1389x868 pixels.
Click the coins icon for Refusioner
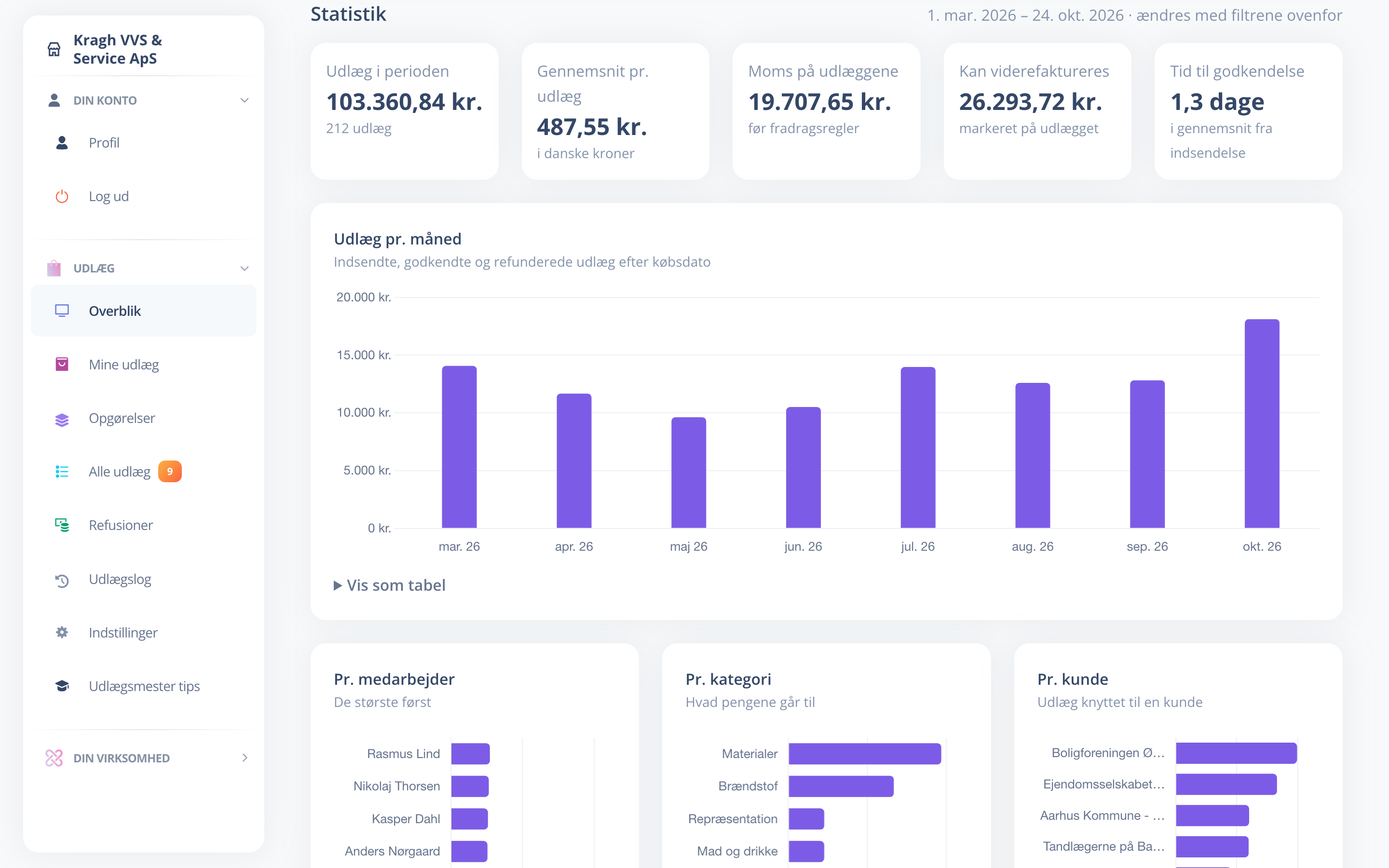point(62,525)
